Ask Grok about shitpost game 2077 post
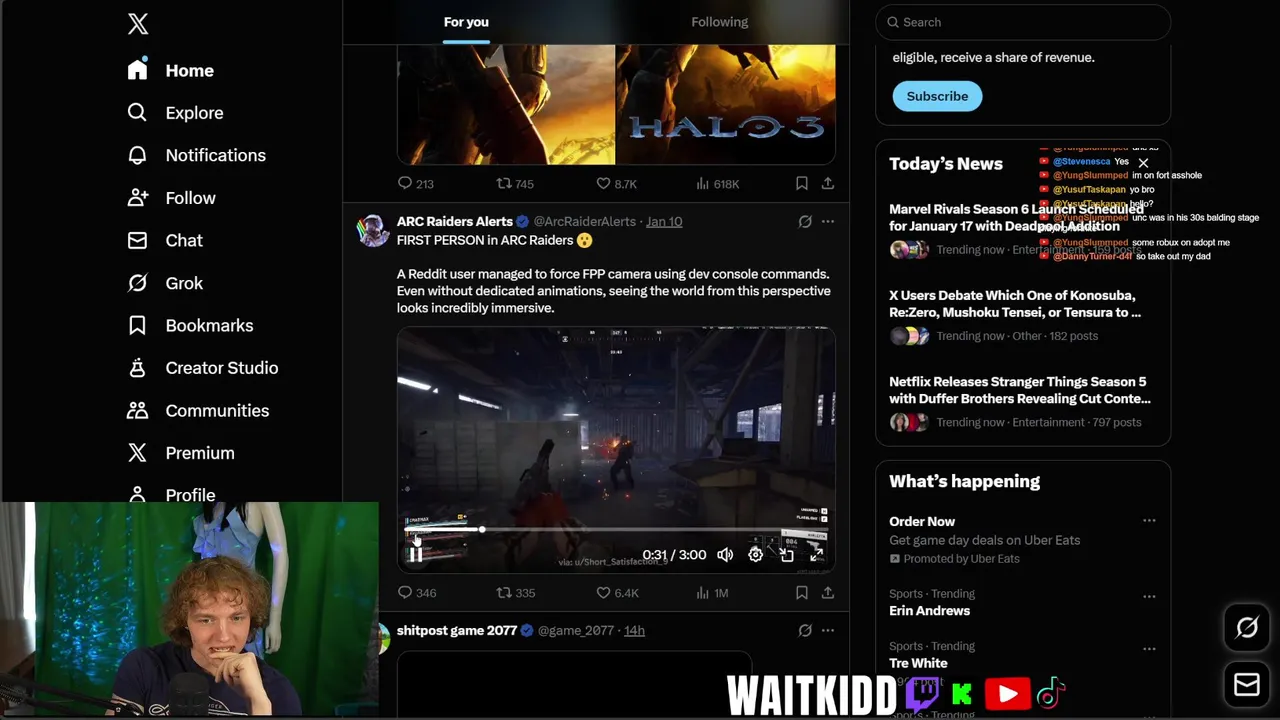 point(805,630)
